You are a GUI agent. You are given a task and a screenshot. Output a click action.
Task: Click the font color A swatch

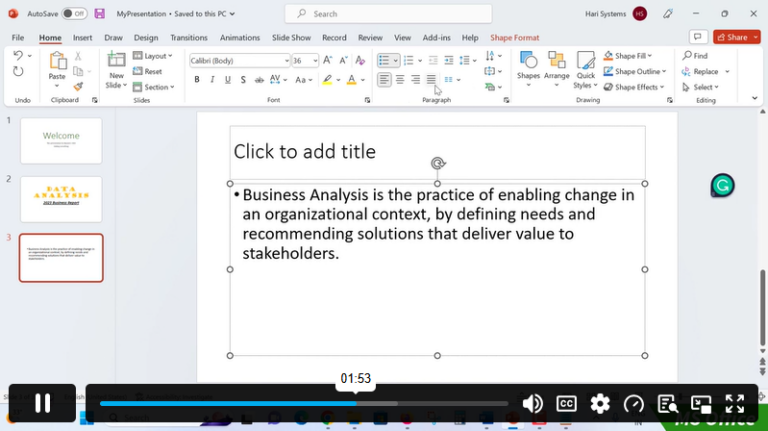point(351,80)
